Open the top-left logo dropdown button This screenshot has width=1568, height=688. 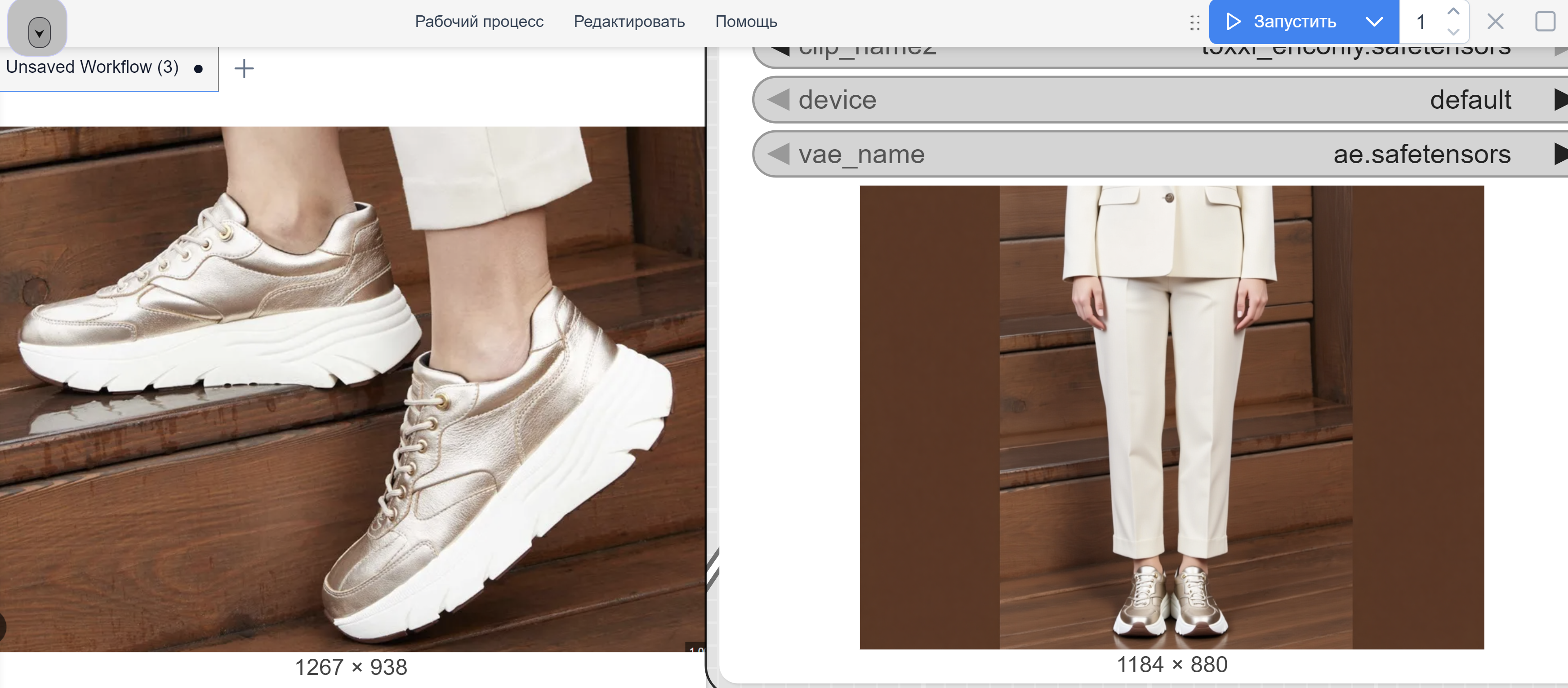tap(38, 32)
